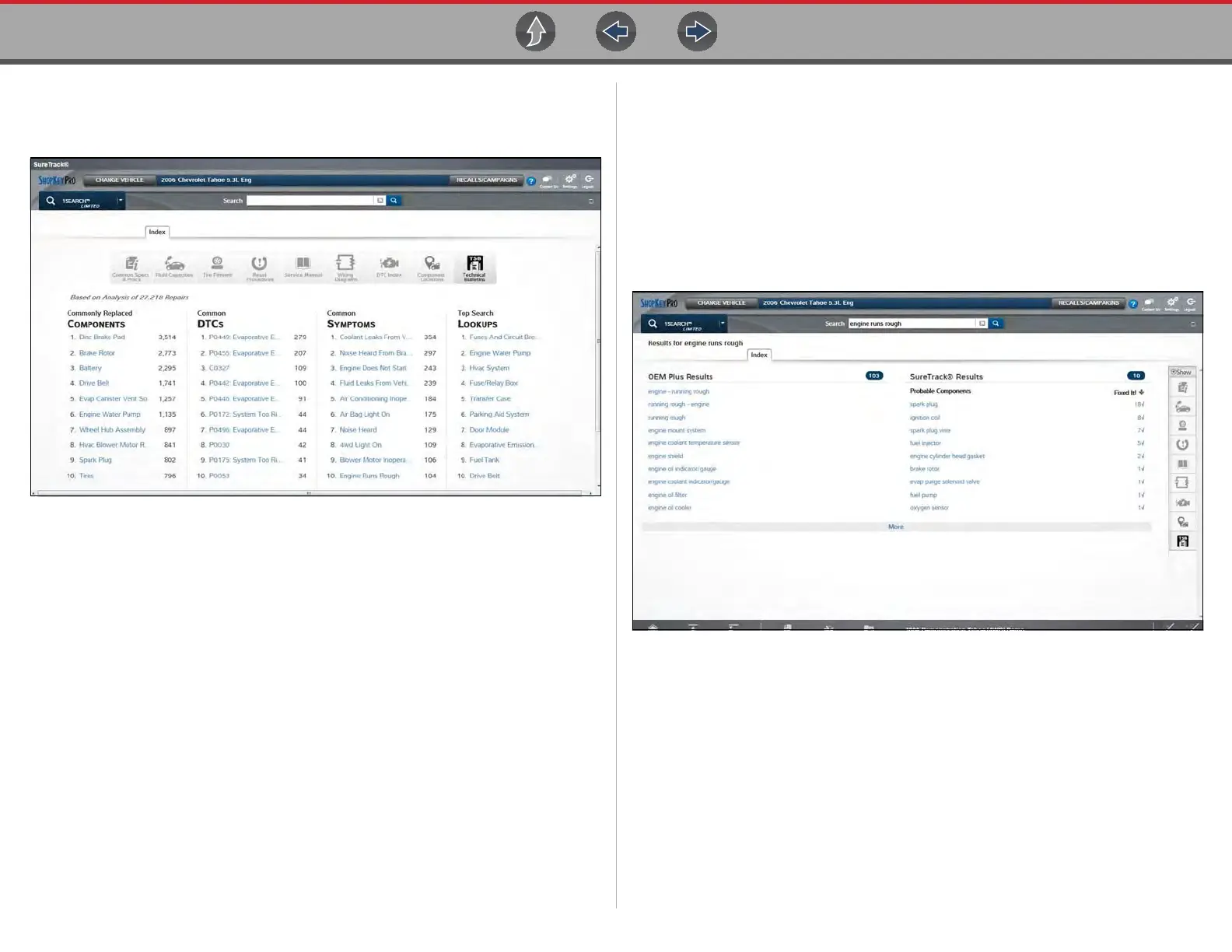Open 'oxygen sensor' probable component
The height and width of the screenshot is (952, 1232).
[929, 508]
